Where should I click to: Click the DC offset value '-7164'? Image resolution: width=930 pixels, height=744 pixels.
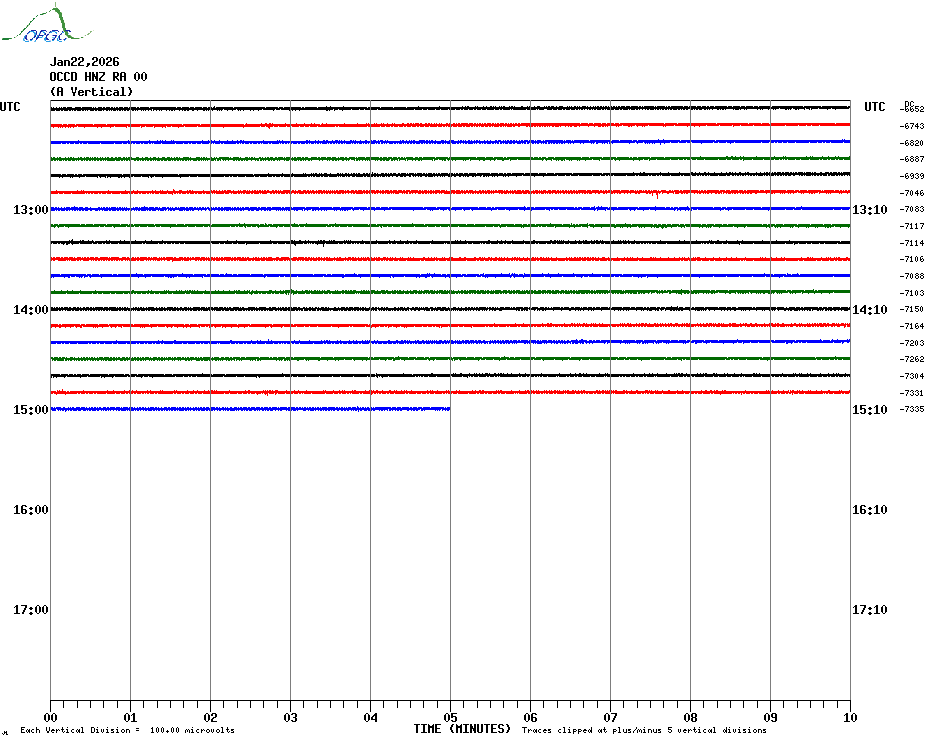pyautogui.click(x=912, y=326)
